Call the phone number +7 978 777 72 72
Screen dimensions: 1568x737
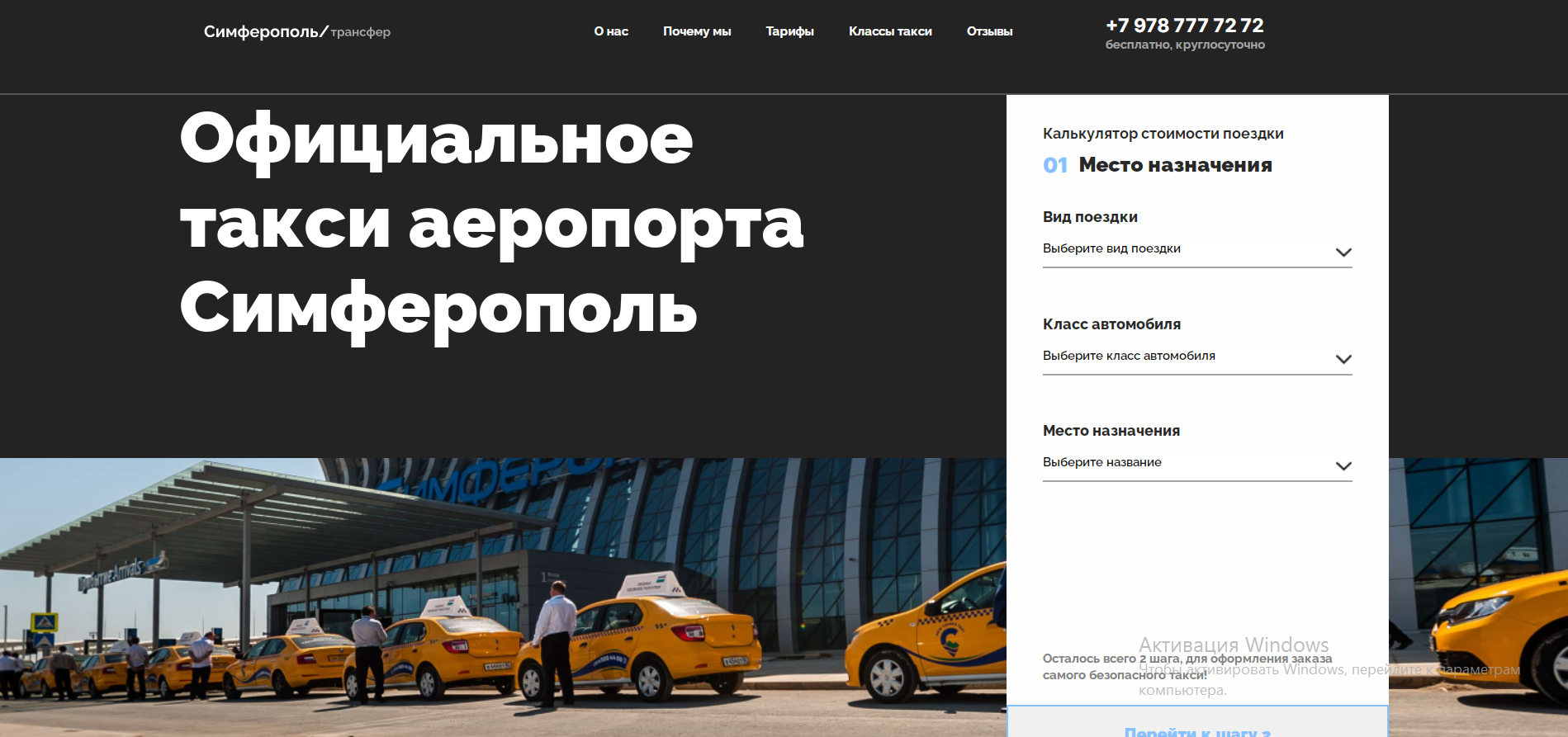click(1185, 26)
